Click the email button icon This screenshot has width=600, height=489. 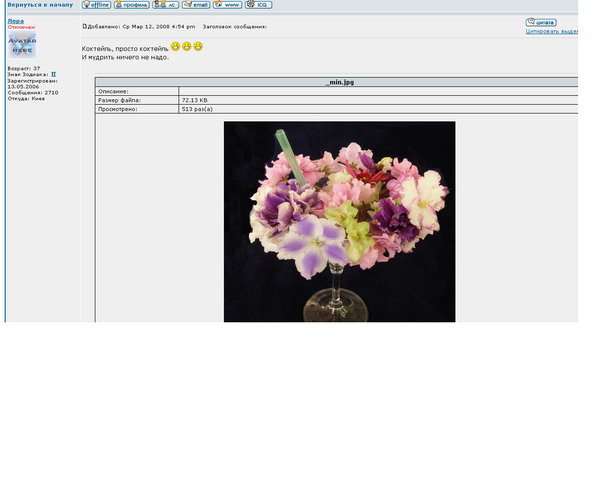tap(196, 5)
